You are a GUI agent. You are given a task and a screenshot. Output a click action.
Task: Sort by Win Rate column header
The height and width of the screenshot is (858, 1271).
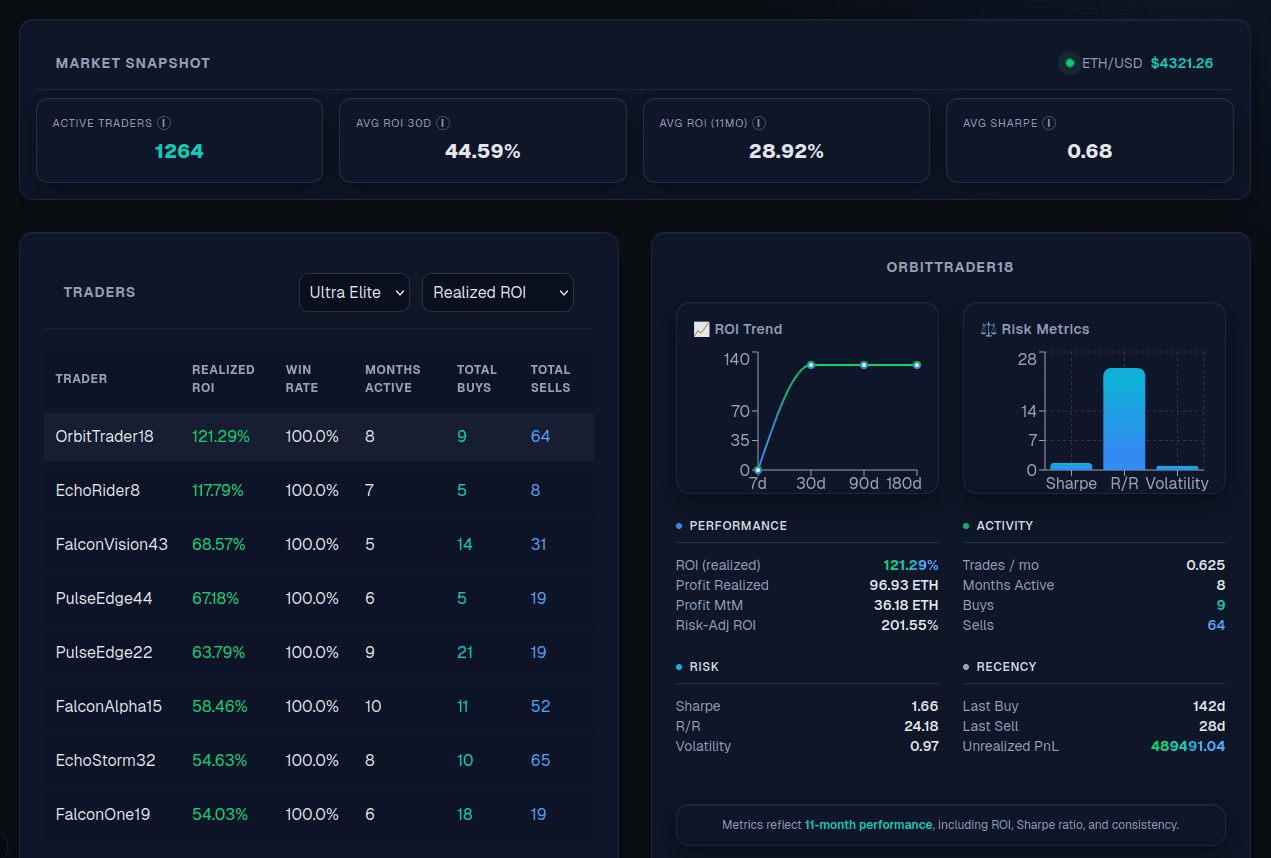coord(301,378)
